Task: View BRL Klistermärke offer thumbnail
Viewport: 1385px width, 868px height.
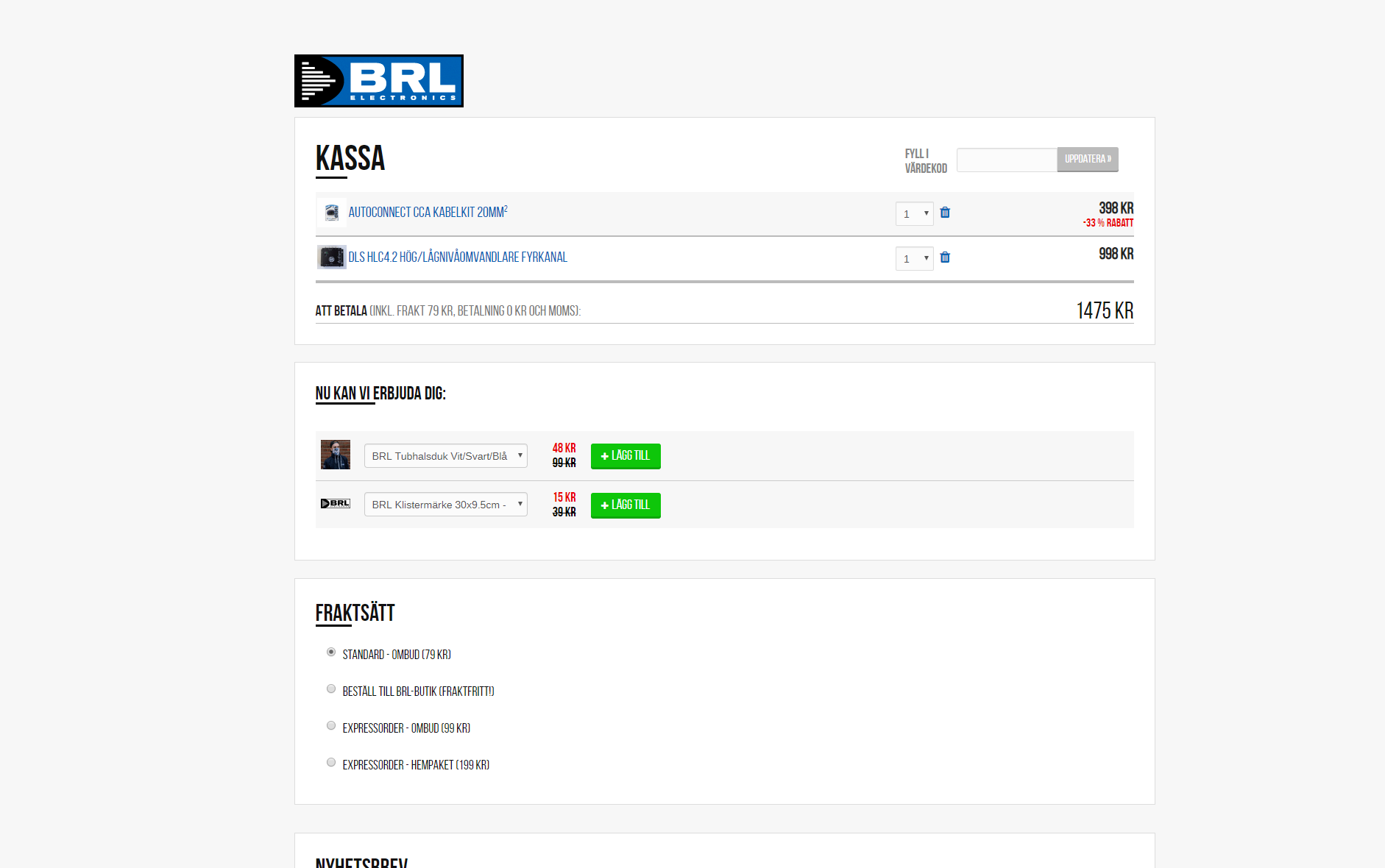Action: click(x=336, y=504)
